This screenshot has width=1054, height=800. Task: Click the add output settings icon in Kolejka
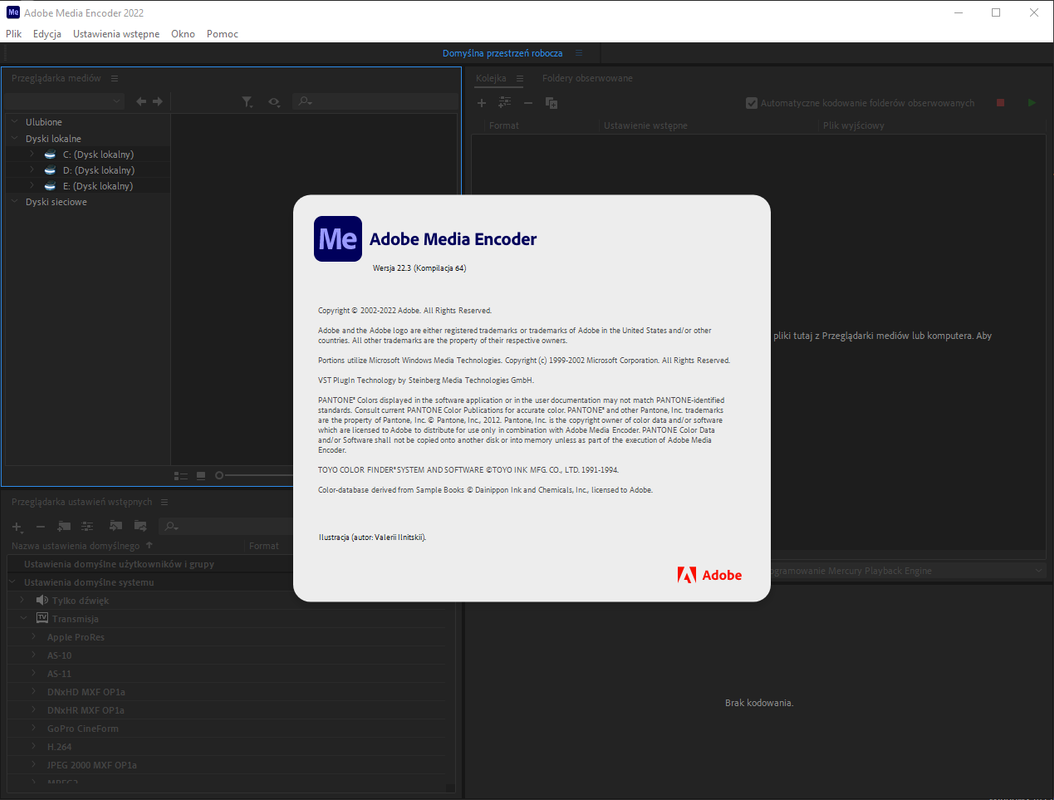pyautogui.click(x=504, y=102)
